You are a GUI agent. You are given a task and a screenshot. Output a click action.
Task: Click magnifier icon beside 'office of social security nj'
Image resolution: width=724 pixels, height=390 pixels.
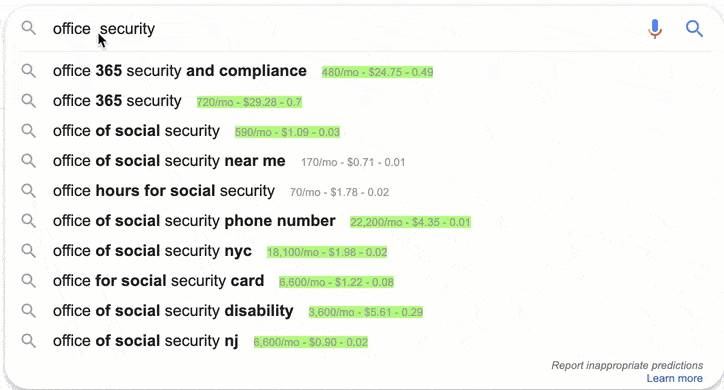(x=29, y=341)
